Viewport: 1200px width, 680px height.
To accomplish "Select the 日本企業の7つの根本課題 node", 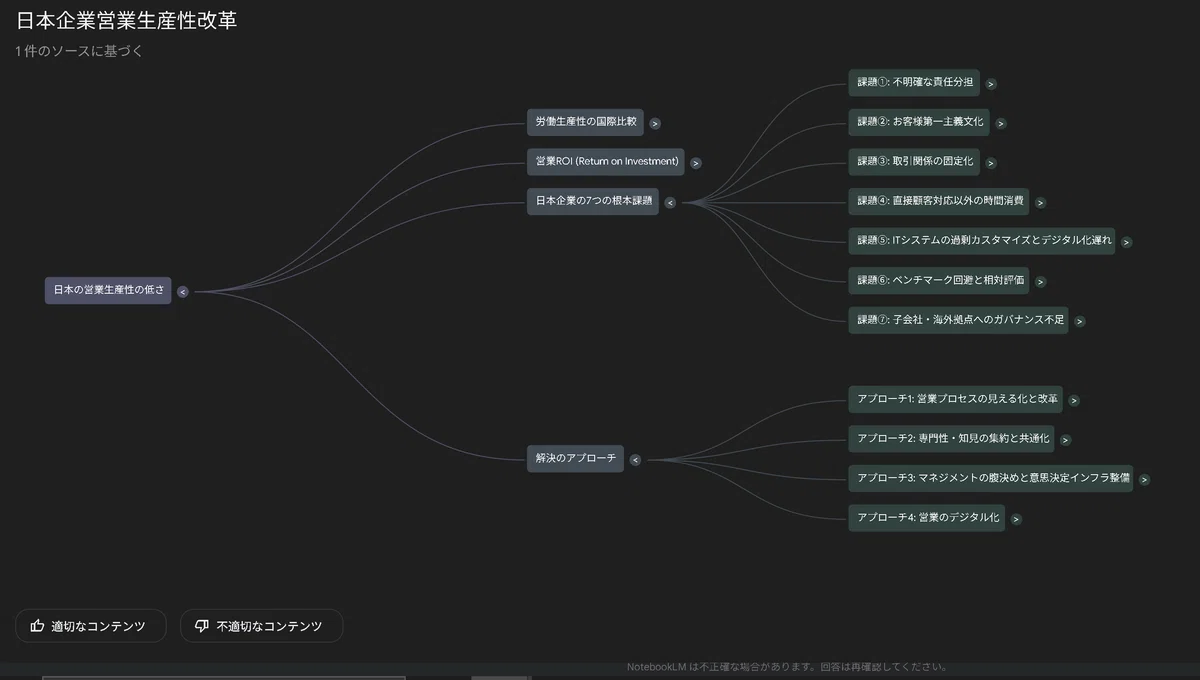I will pos(594,201).
